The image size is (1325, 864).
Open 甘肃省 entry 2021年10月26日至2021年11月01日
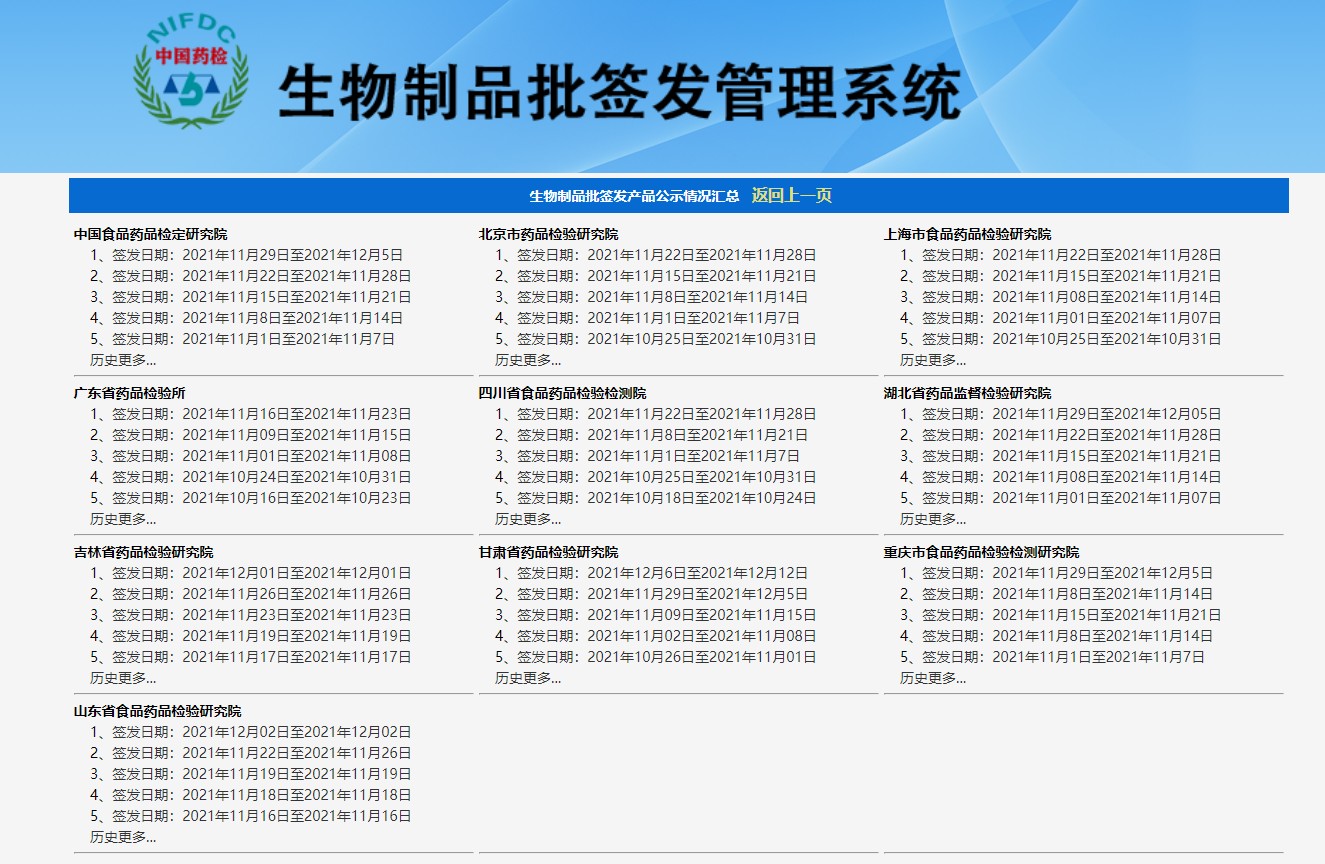tap(656, 657)
